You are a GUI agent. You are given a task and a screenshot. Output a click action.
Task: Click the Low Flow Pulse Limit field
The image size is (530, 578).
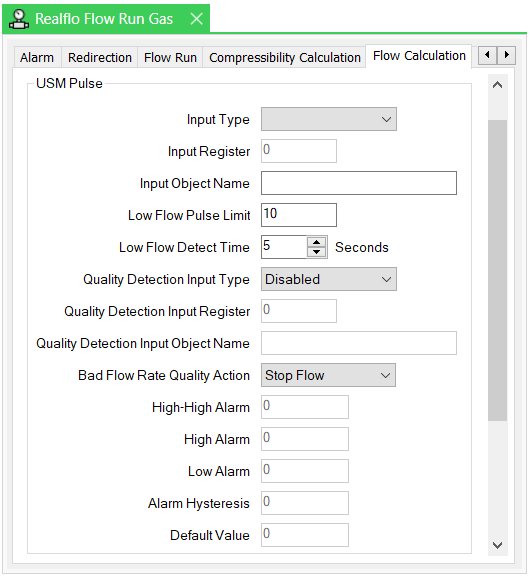click(299, 215)
